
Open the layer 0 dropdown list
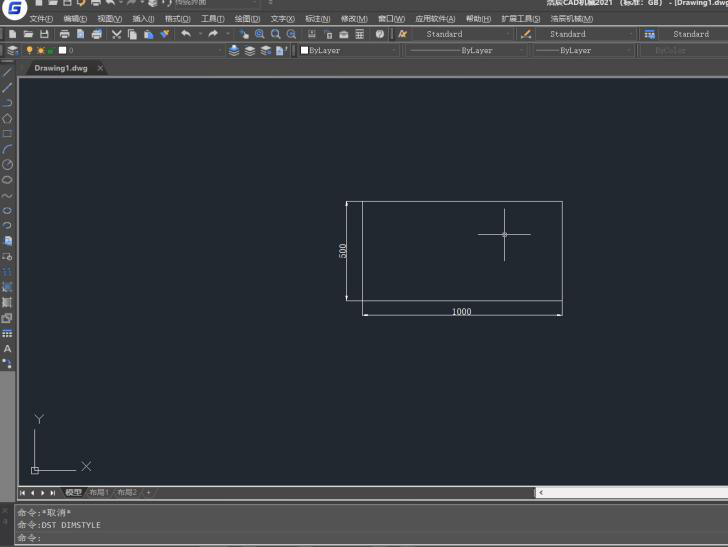point(219,50)
